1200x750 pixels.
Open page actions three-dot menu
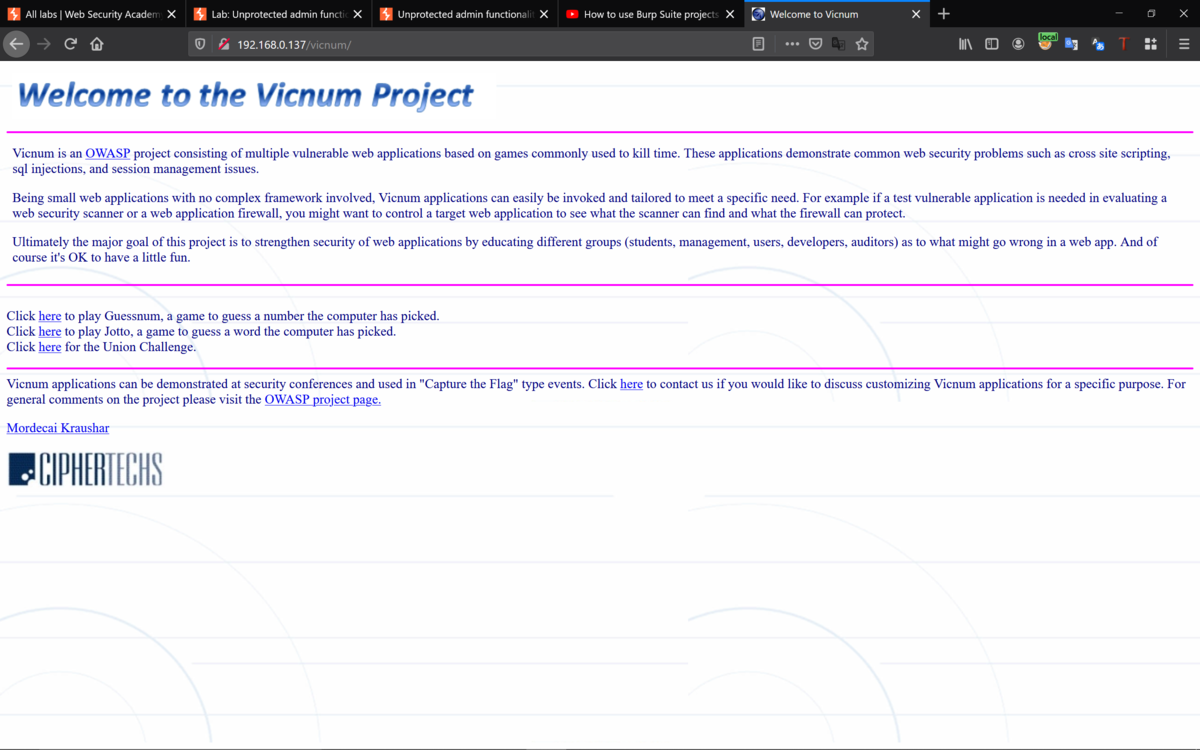click(792, 44)
